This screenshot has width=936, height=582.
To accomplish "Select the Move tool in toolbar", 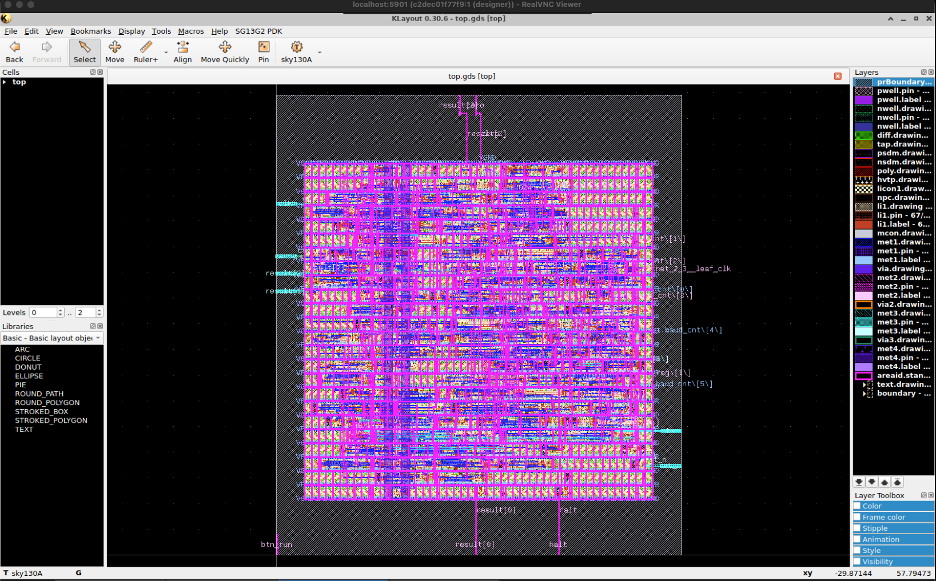I will (x=115, y=51).
